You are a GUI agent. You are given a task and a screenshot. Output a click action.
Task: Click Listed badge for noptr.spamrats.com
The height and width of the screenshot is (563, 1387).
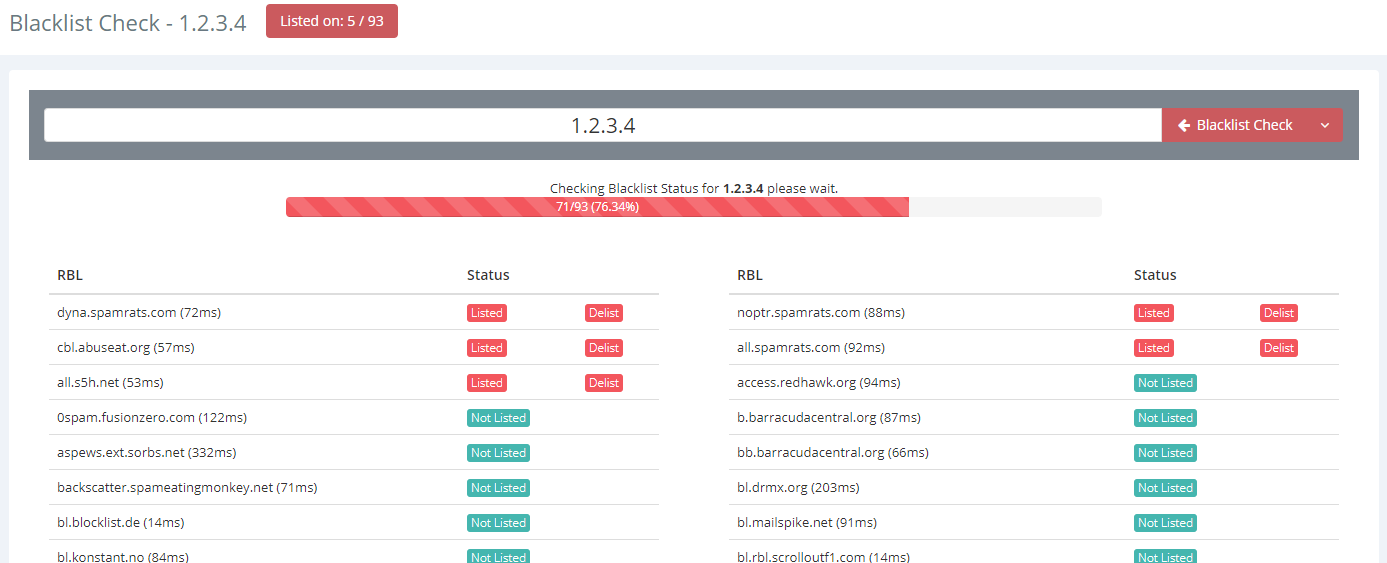point(1153,313)
